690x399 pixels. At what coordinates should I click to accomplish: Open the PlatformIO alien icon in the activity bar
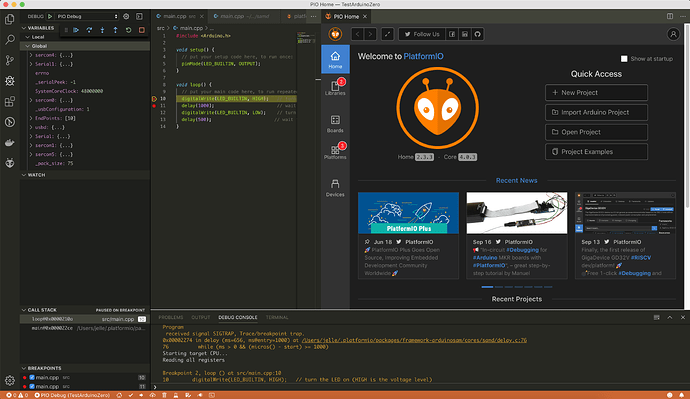(10, 163)
